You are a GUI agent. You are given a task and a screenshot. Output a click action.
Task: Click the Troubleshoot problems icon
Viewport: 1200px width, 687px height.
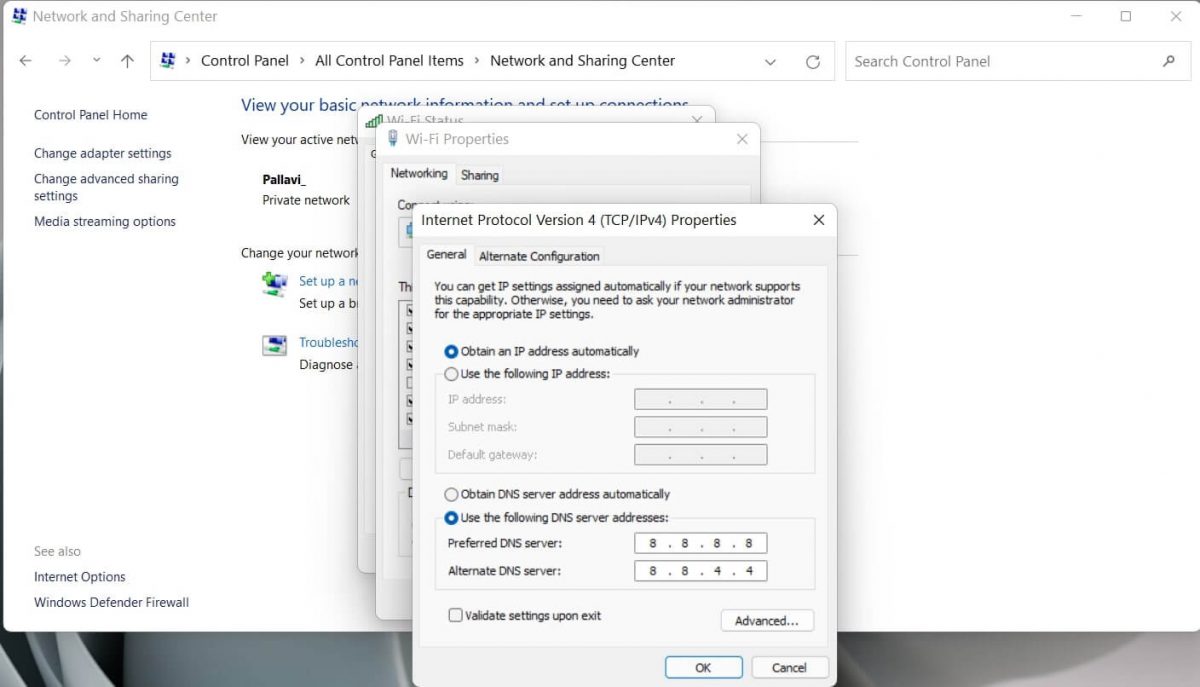(x=274, y=345)
